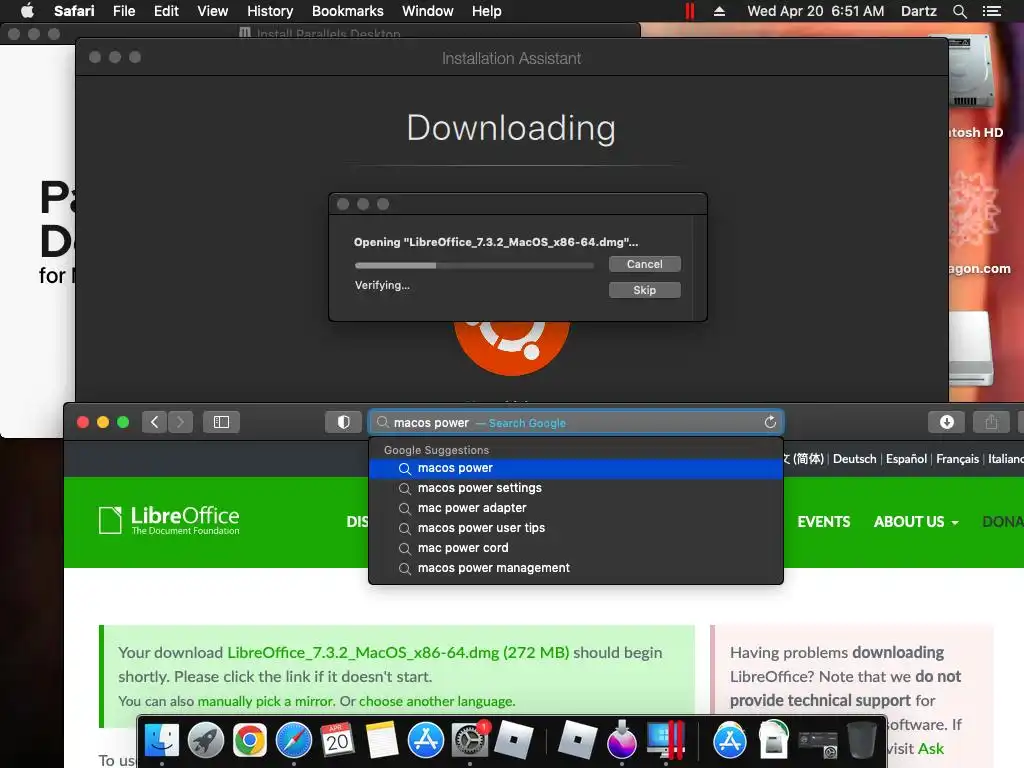Click the 'Google Suggestions' header text

tap(436, 450)
